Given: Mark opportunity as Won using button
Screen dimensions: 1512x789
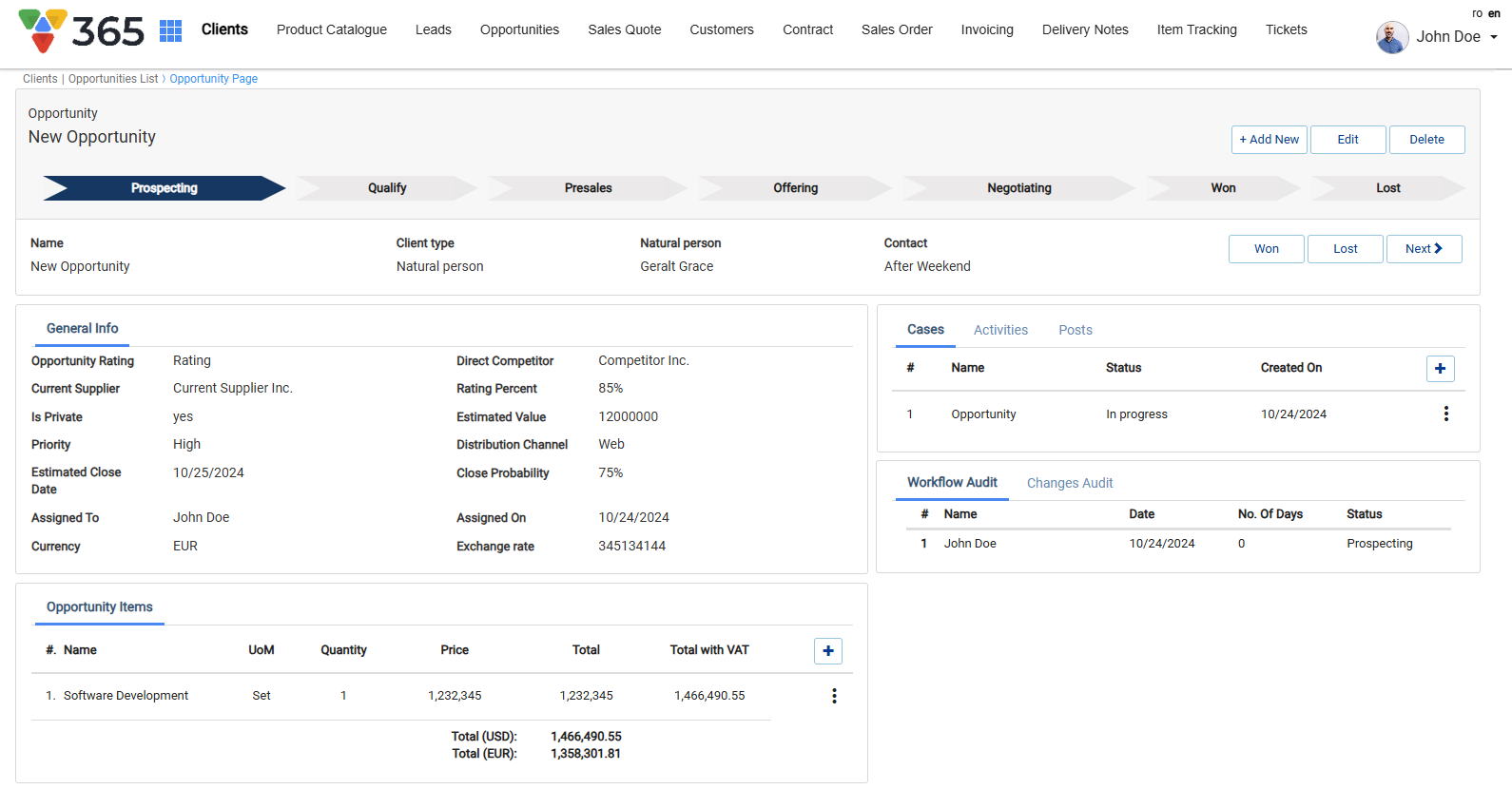Looking at the screenshot, I should [1266, 249].
